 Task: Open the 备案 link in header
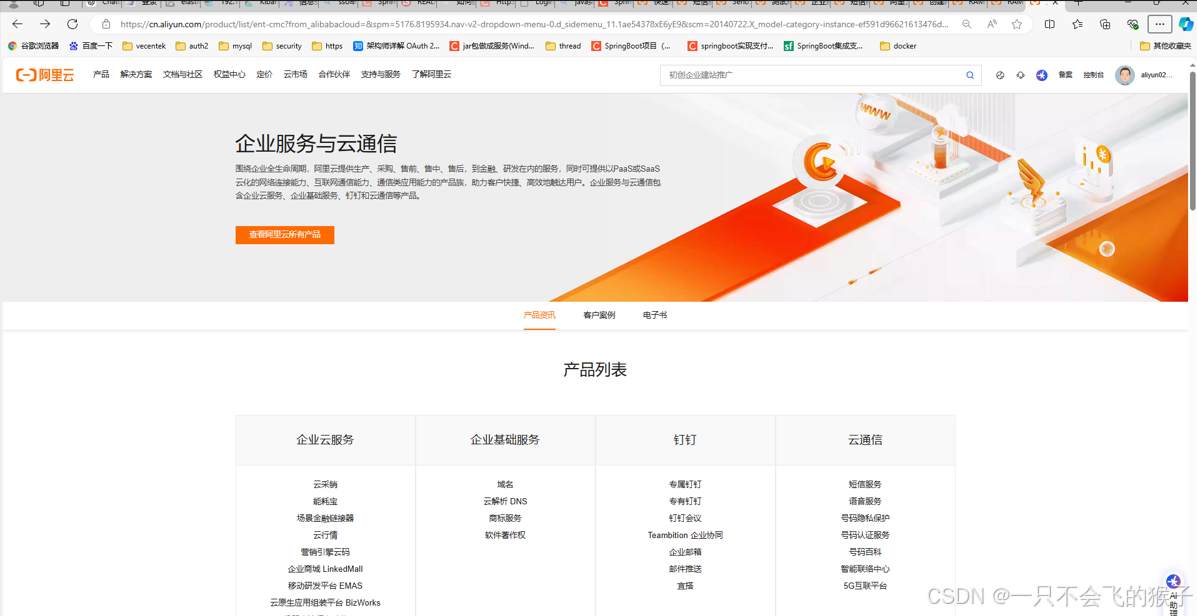(1065, 75)
